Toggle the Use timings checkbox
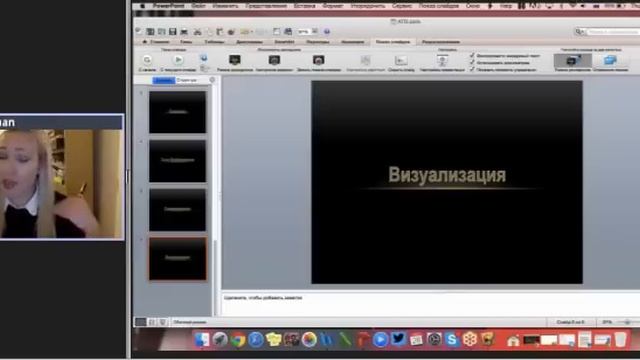This screenshot has width=640, height=360. 472,62
